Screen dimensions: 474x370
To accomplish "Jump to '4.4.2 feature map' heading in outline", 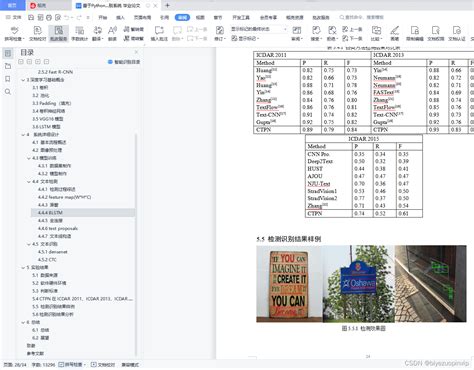I will 64,197.
